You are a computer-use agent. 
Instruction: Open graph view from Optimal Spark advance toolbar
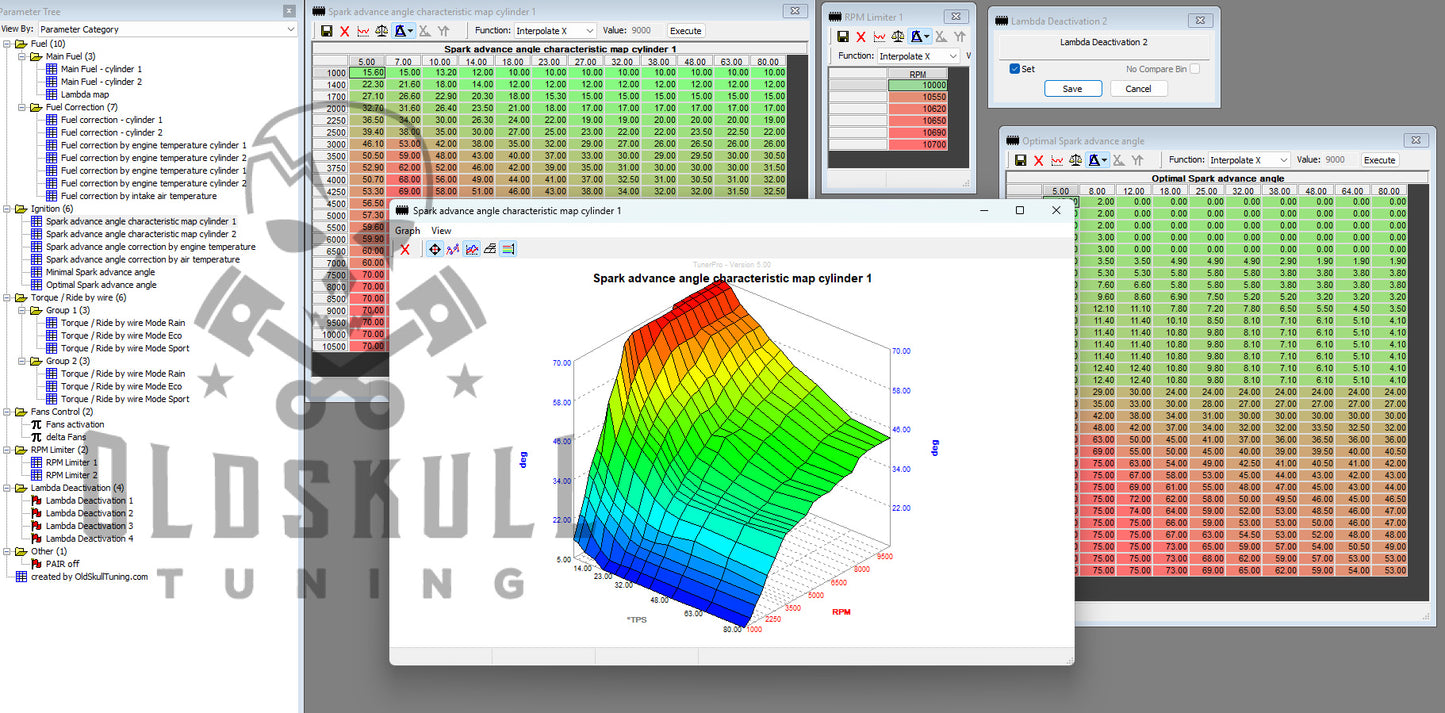pyautogui.click(x=1057, y=160)
